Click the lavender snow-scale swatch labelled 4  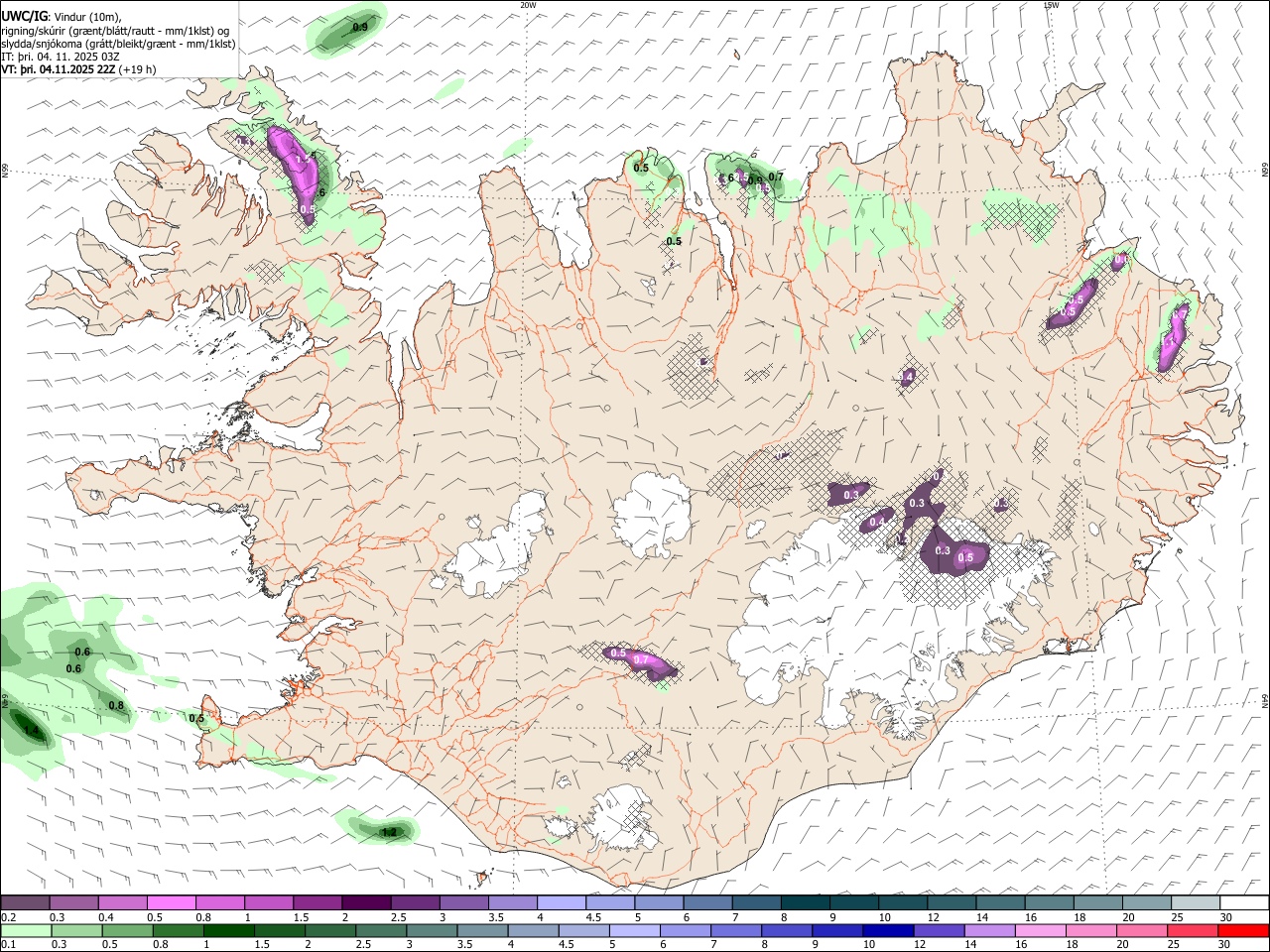point(560,903)
